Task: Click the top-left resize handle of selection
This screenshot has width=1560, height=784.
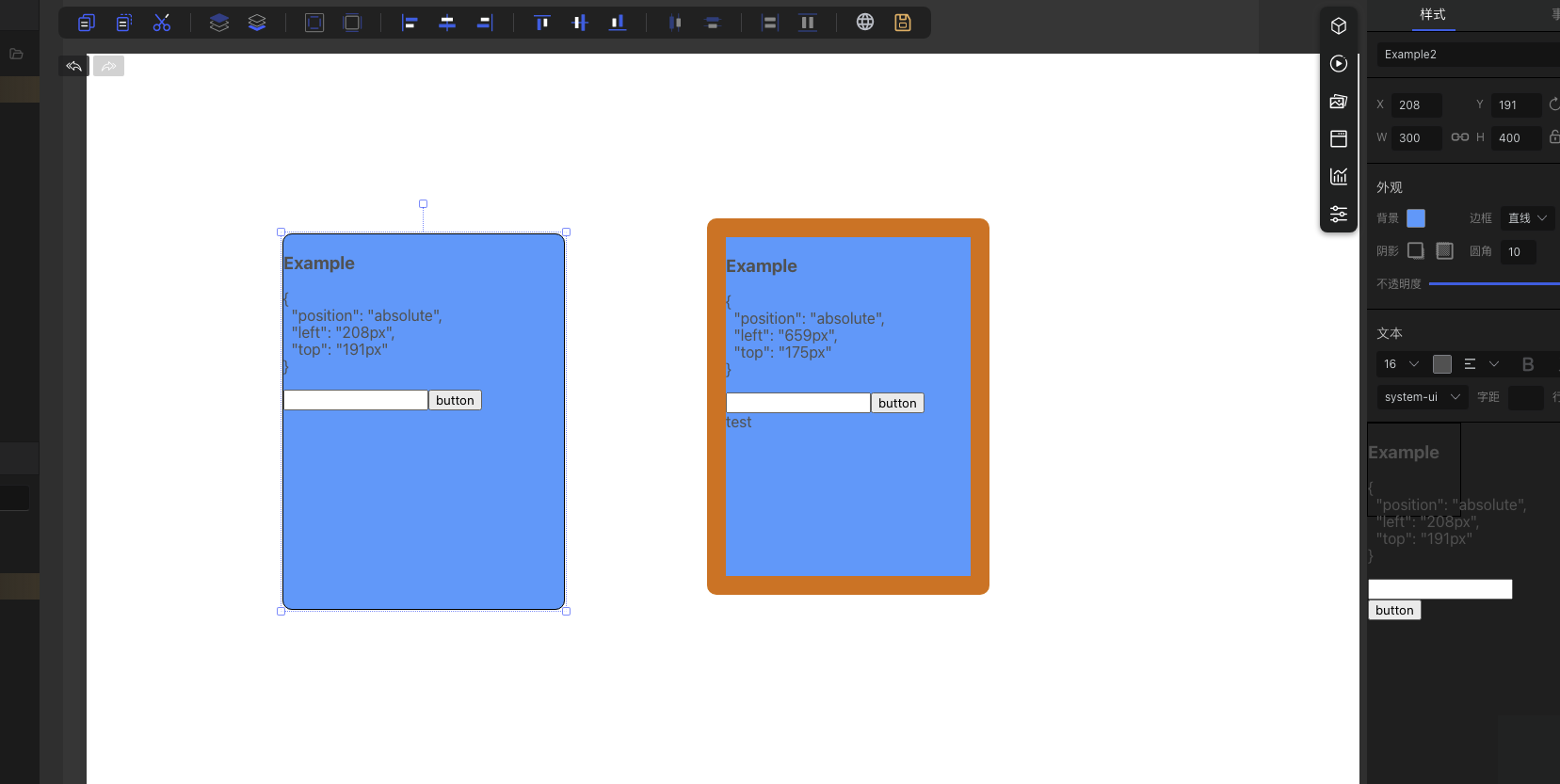Action: (281, 232)
